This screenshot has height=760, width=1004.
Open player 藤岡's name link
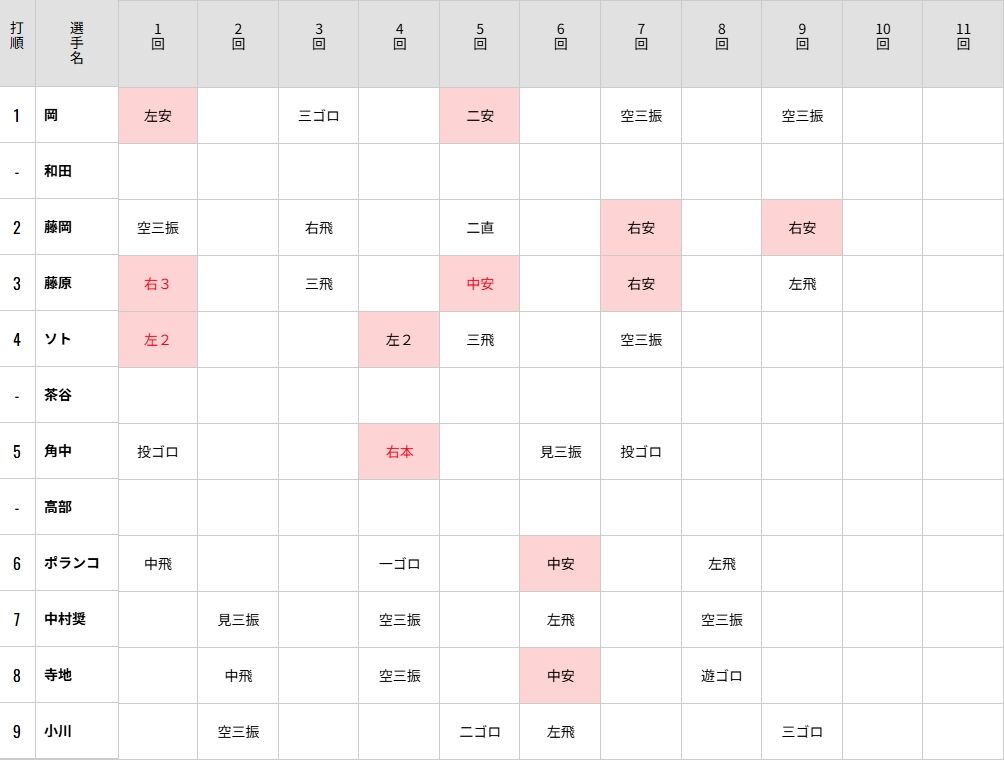[58, 227]
